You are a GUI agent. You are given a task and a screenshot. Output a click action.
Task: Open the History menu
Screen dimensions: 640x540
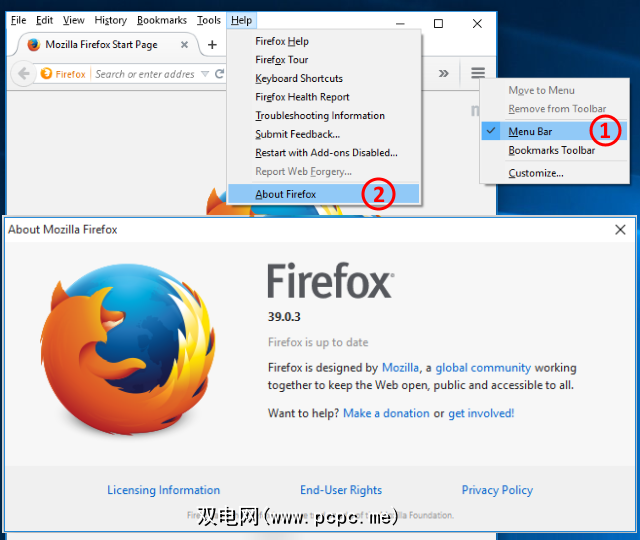tap(111, 20)
